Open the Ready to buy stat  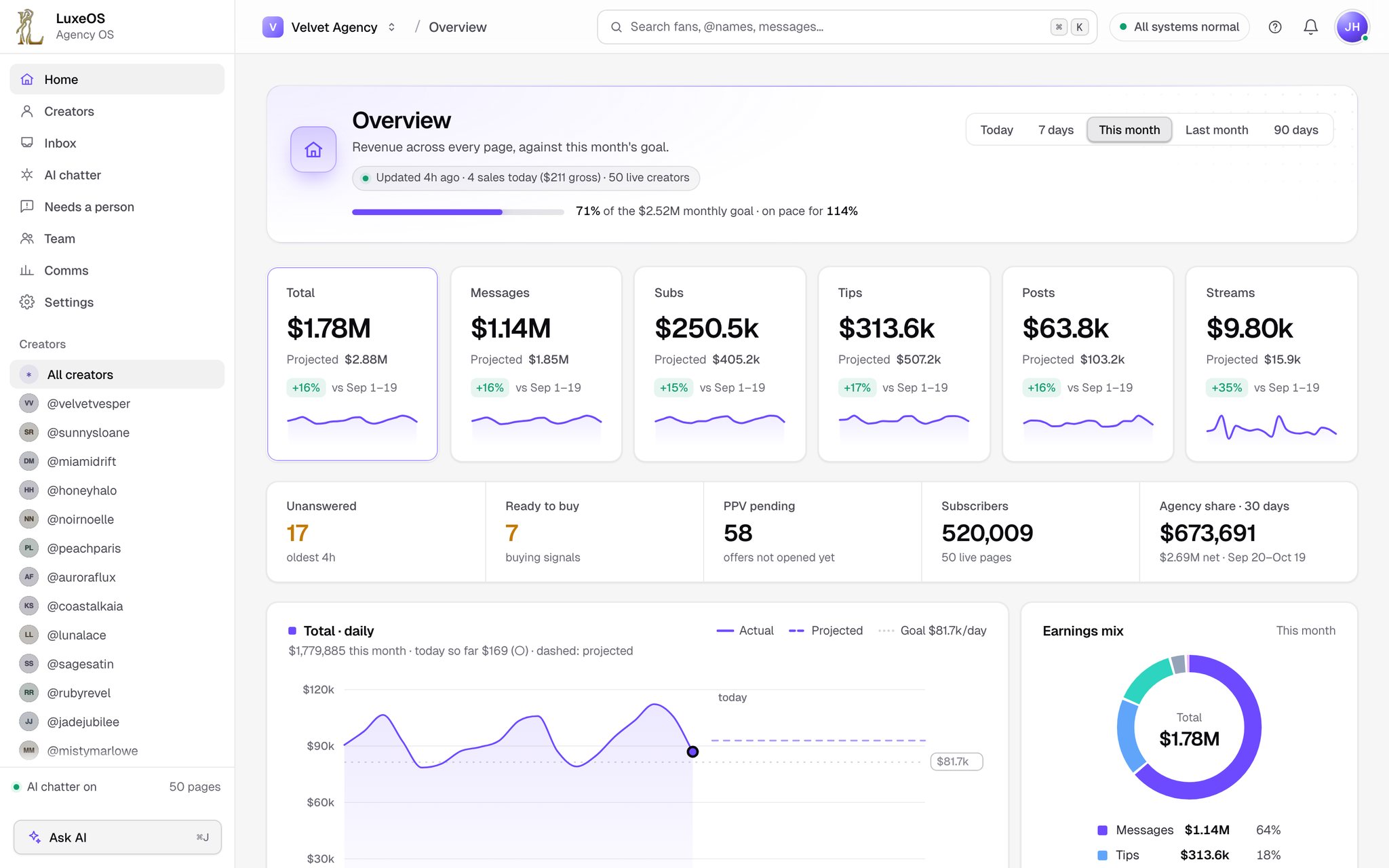tap(595, 532)
